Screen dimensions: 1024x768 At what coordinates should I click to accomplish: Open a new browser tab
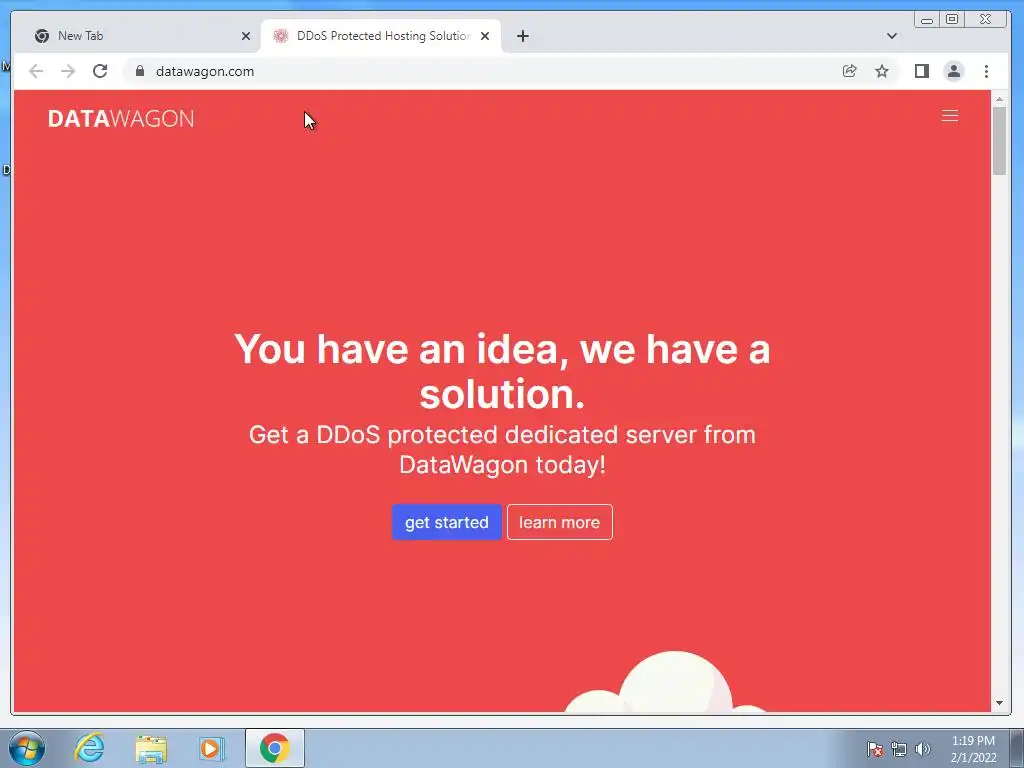[x=522, y=36]
